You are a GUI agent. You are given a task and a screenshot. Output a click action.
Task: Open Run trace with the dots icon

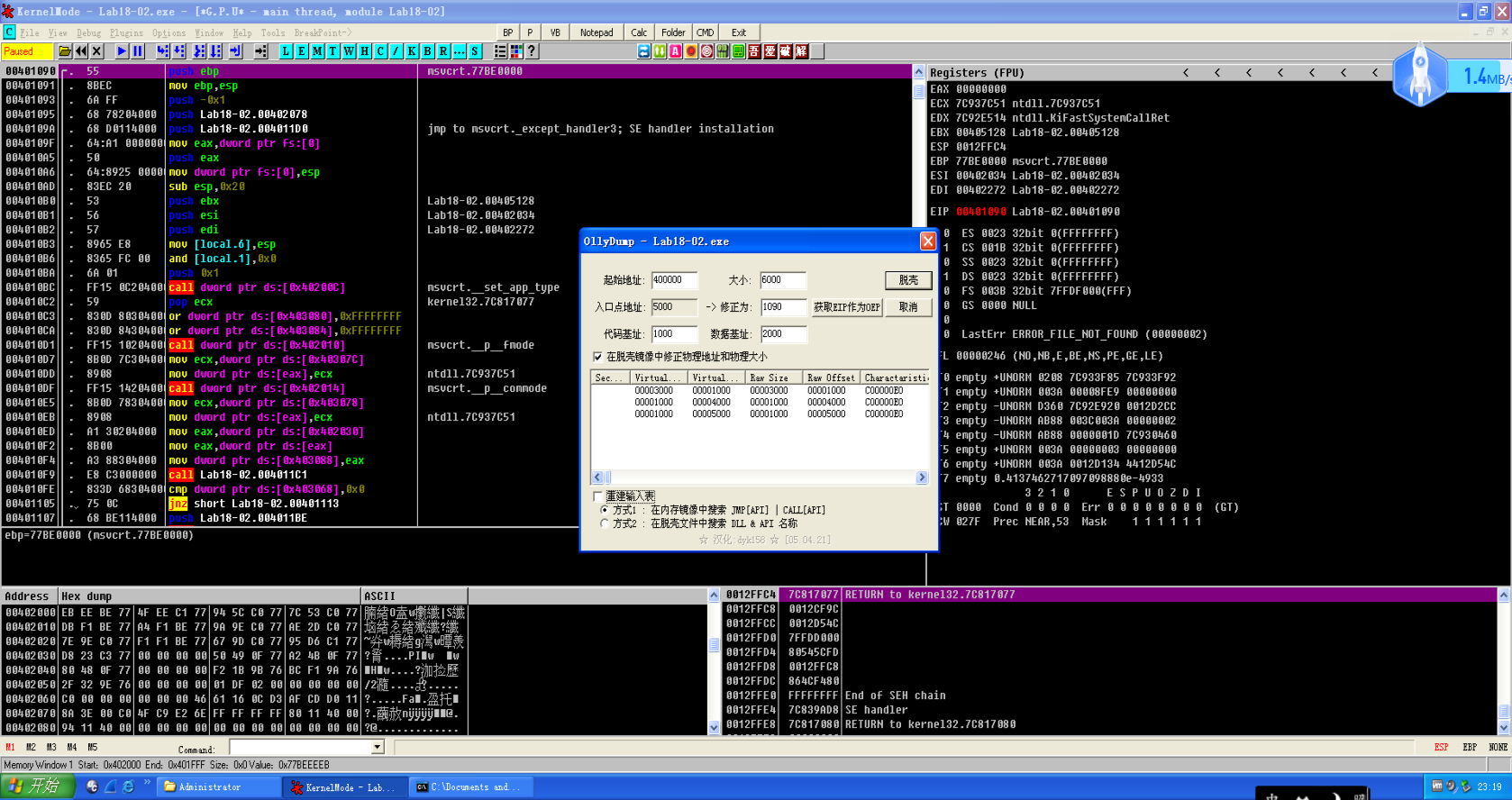460,51
